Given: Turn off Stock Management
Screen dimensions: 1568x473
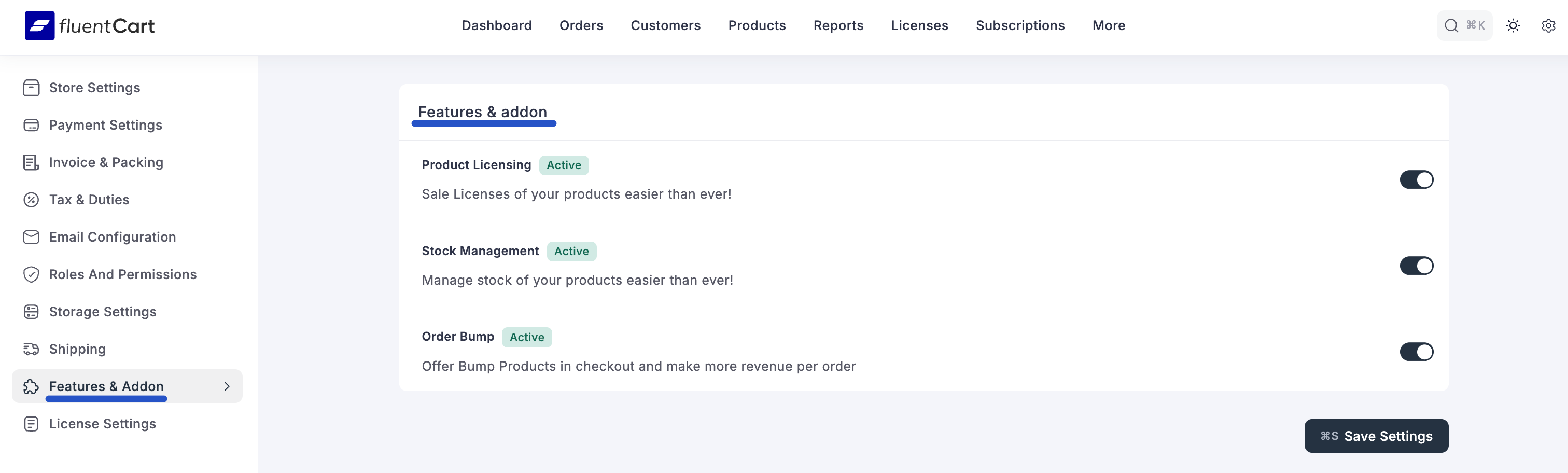Looking at the screenshot, I should (x=1417, y=266).
